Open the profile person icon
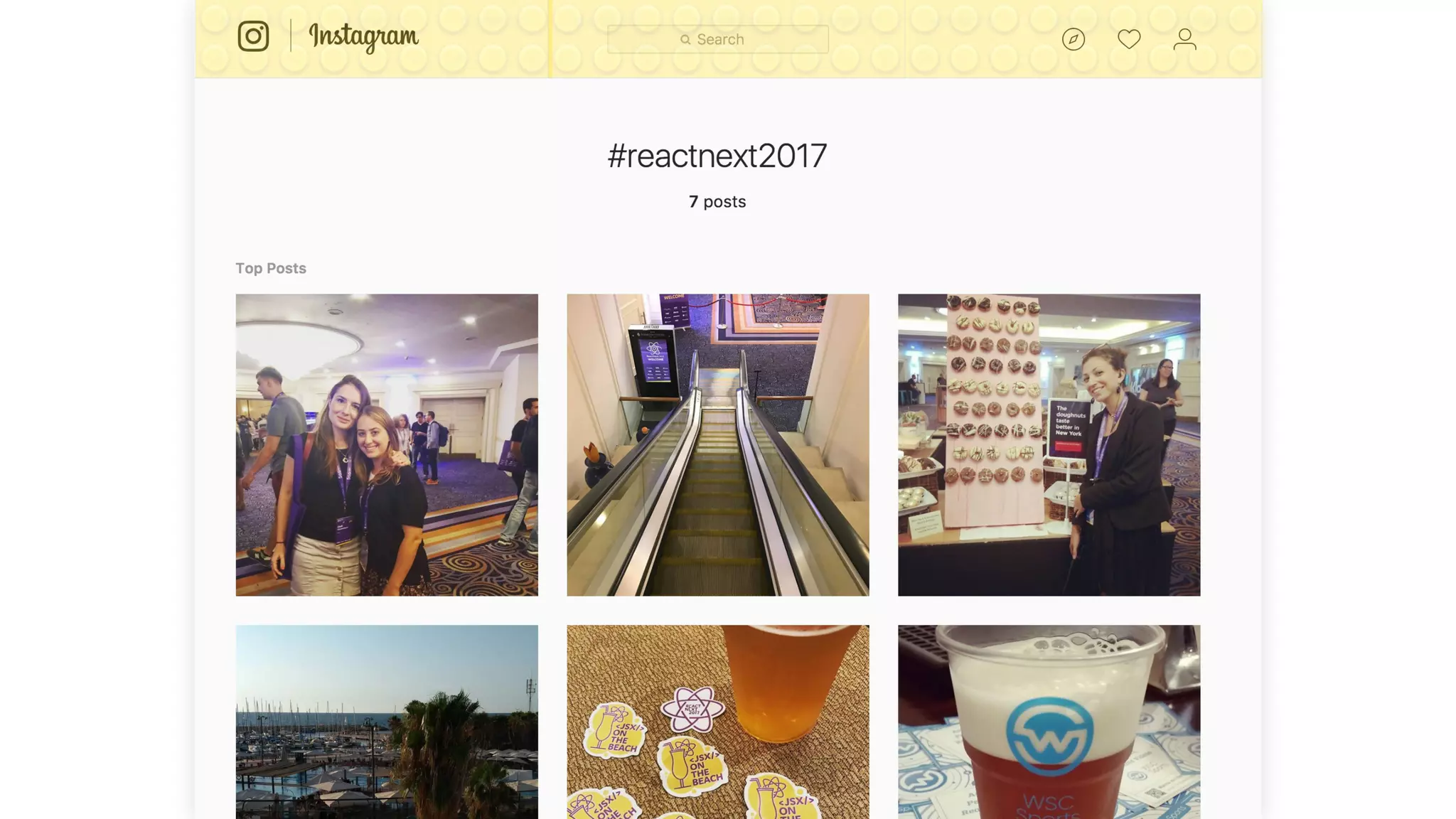 [1184, 39]
